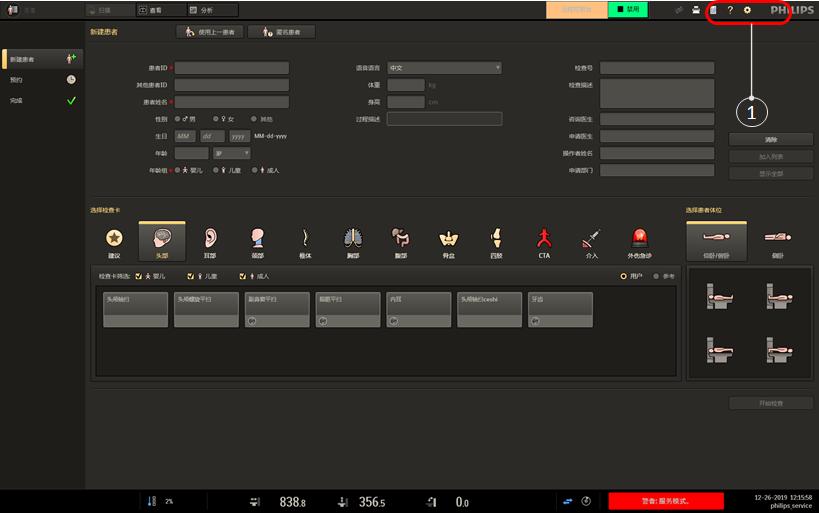Choose bottom-left patient orientation thumbnail

click(720, 349)
